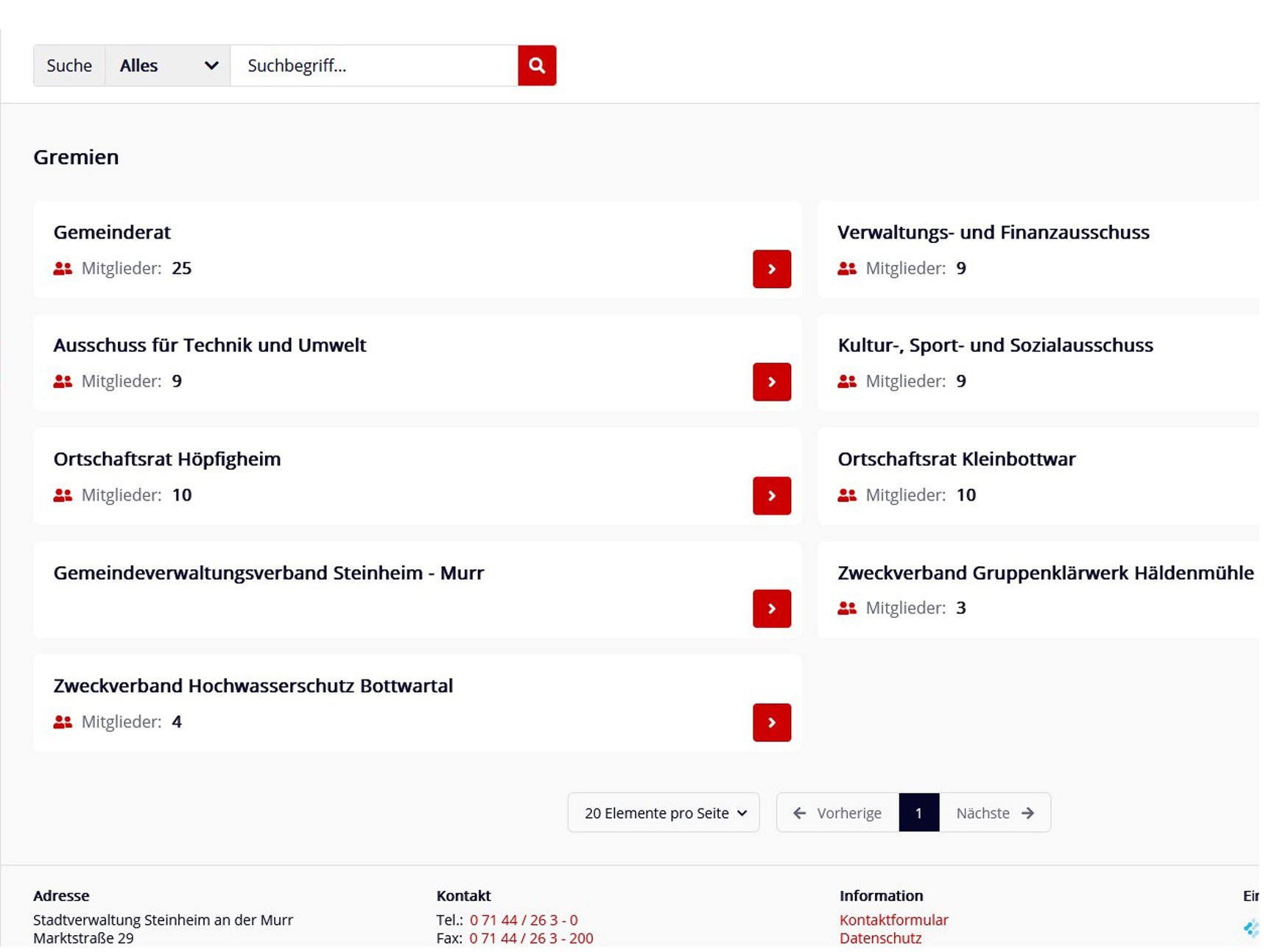This screenshot has height=952, width=1269.
Task: Click the red search magnifier button
Action: (x=537, y=66)
